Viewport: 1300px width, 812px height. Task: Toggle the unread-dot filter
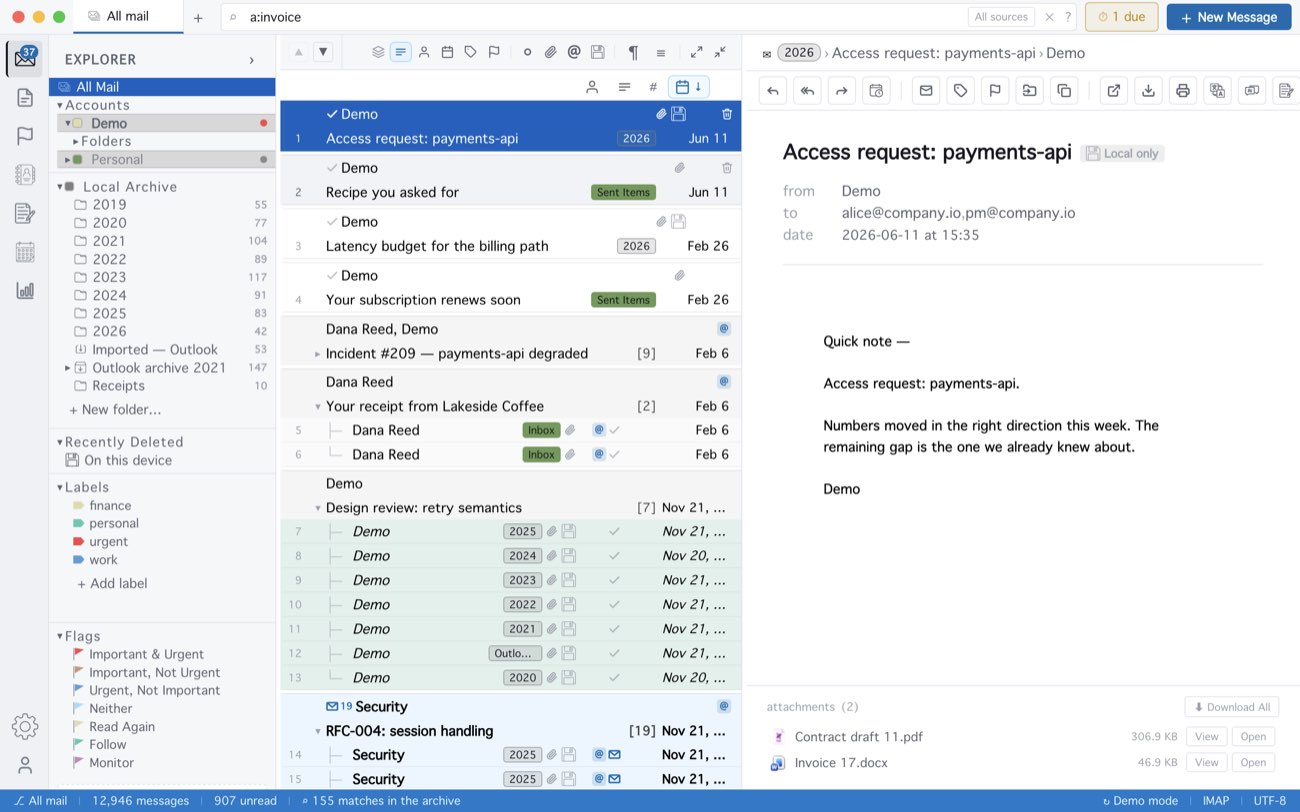[527, 52]
